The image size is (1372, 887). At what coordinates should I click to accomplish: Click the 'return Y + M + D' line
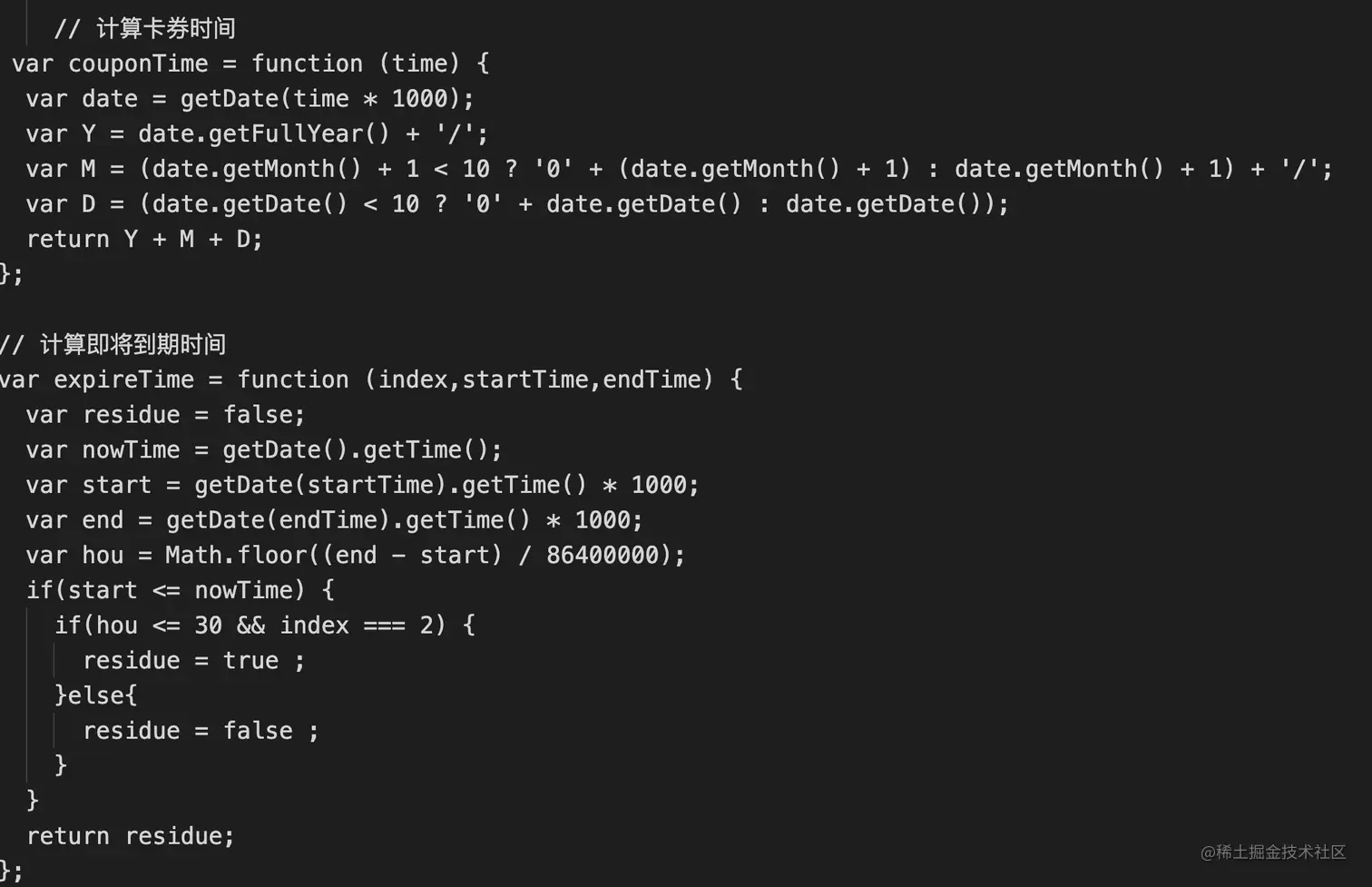point(144,239)
